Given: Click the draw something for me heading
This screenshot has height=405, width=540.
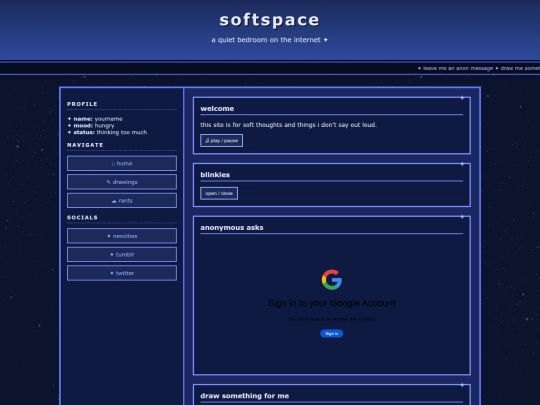Looking at the screenshot, I should click(245, 396).
